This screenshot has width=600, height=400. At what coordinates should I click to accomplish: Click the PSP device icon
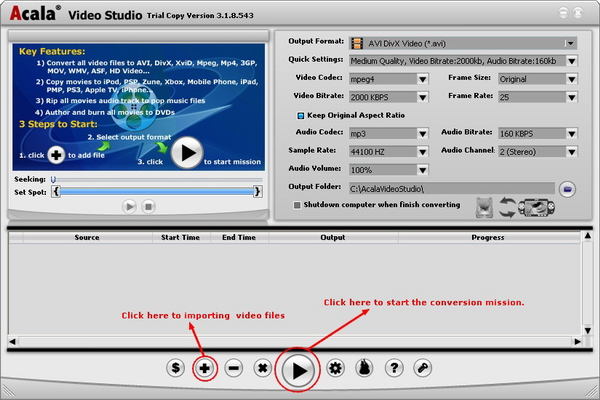(536, 207)
